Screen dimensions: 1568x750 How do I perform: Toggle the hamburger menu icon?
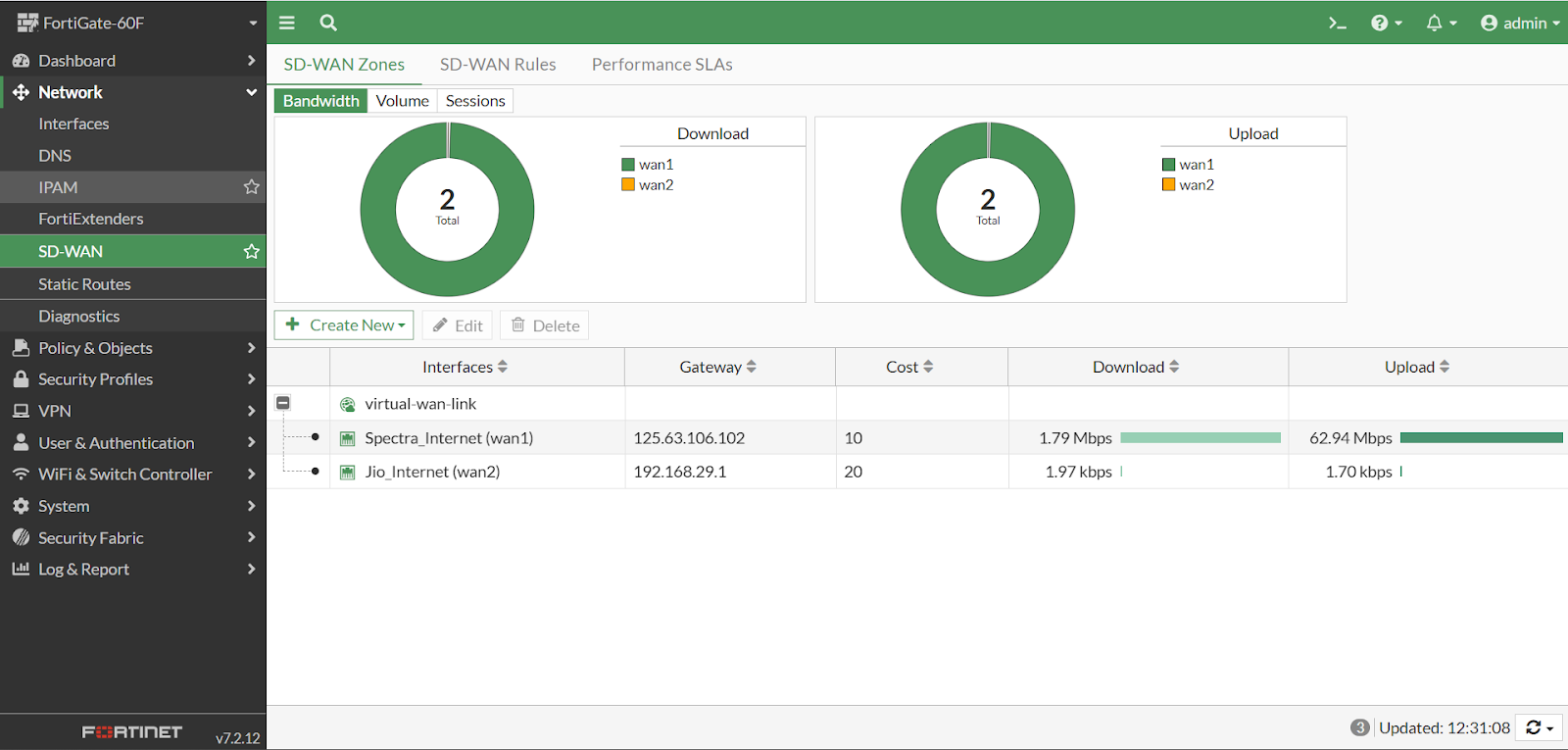point(287,23)
